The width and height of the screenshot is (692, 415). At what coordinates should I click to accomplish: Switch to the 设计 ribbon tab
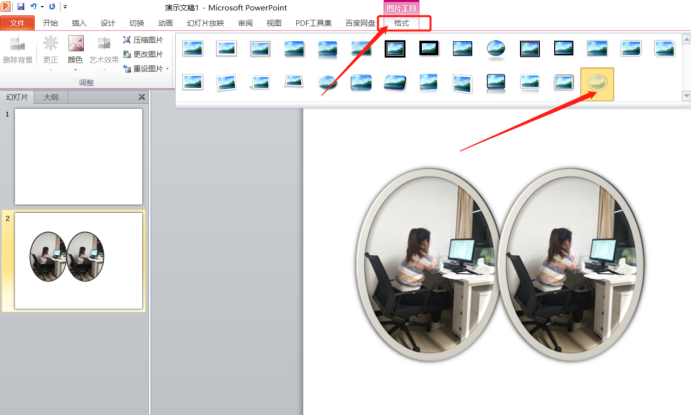click(108, 23)
